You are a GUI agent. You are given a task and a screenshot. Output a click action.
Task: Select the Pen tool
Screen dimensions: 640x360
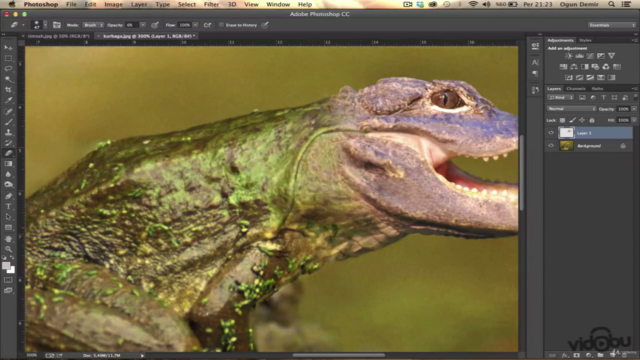pyautogui.click(x=8, y=196)
